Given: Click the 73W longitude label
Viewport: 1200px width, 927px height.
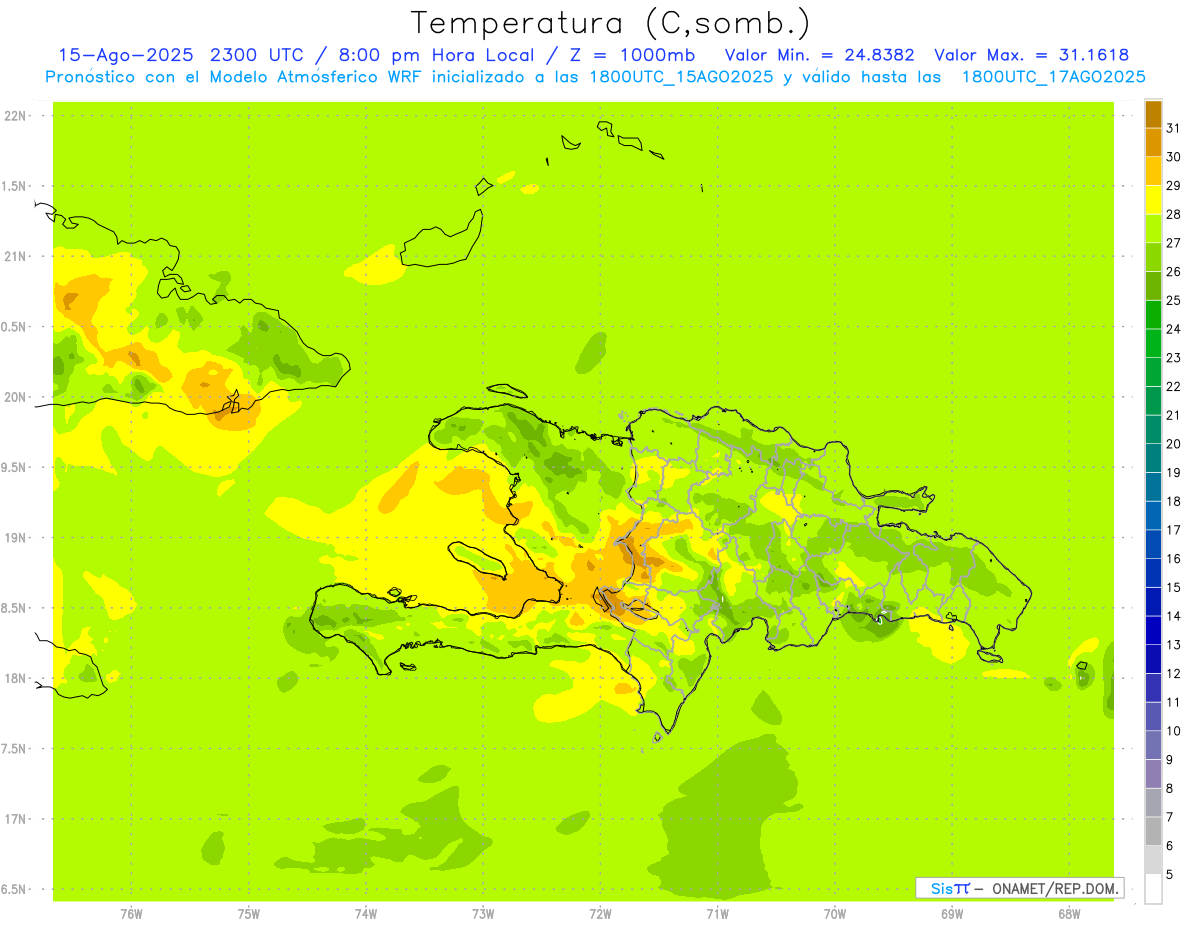Looking at the screenshot, I should pos(483,914).
